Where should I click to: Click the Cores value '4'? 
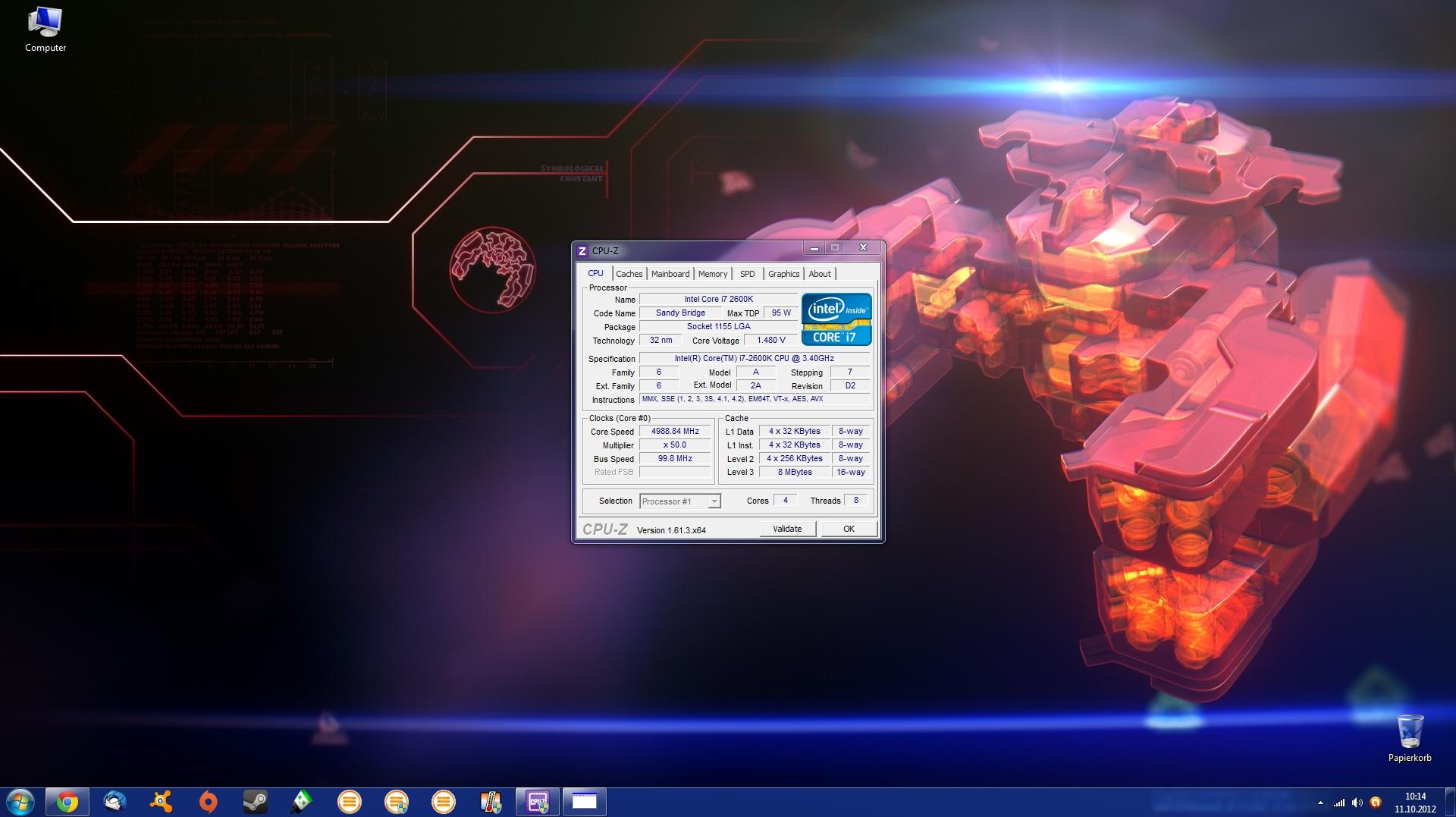tap(785, 501)
